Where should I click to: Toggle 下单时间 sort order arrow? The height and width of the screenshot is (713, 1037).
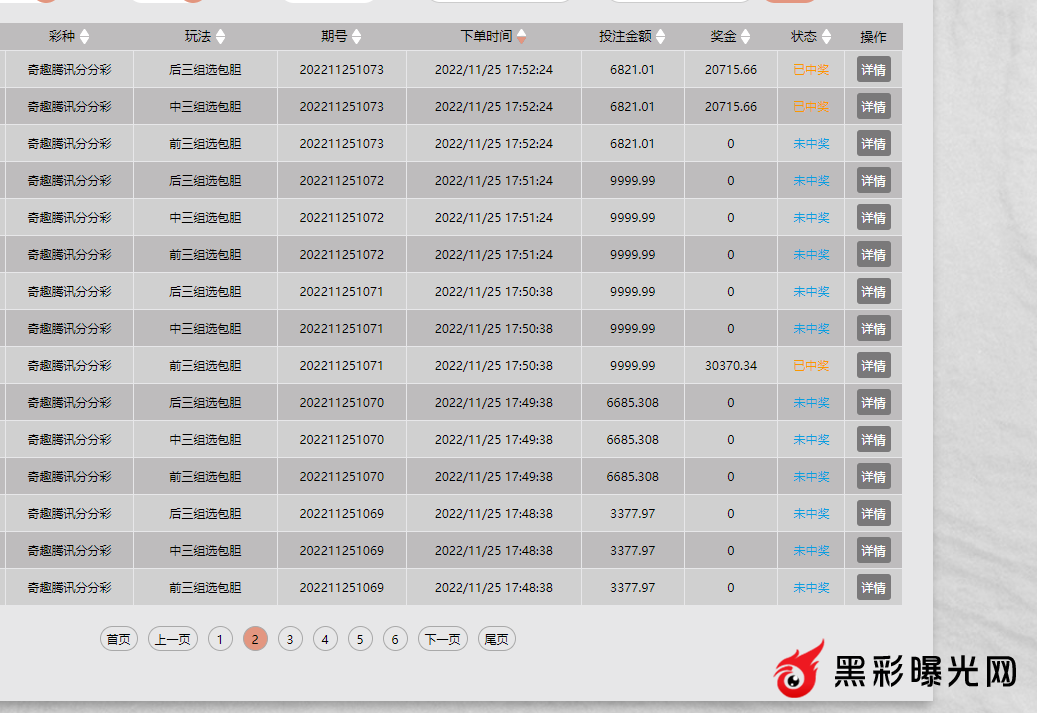coord(521,37)
